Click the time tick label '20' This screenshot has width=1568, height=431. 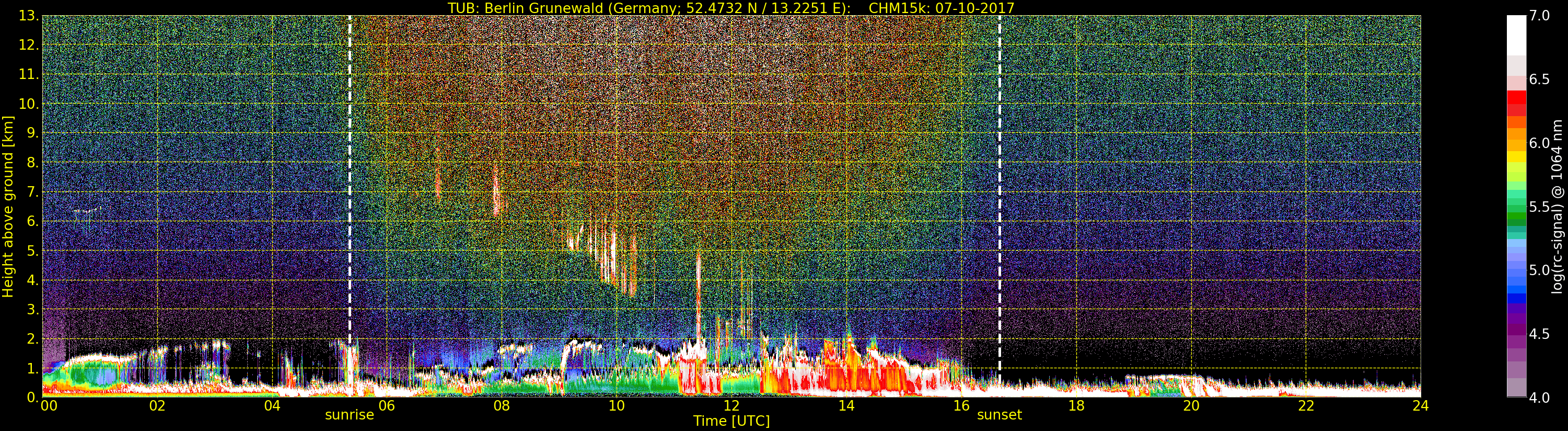tap(1191, 405)
